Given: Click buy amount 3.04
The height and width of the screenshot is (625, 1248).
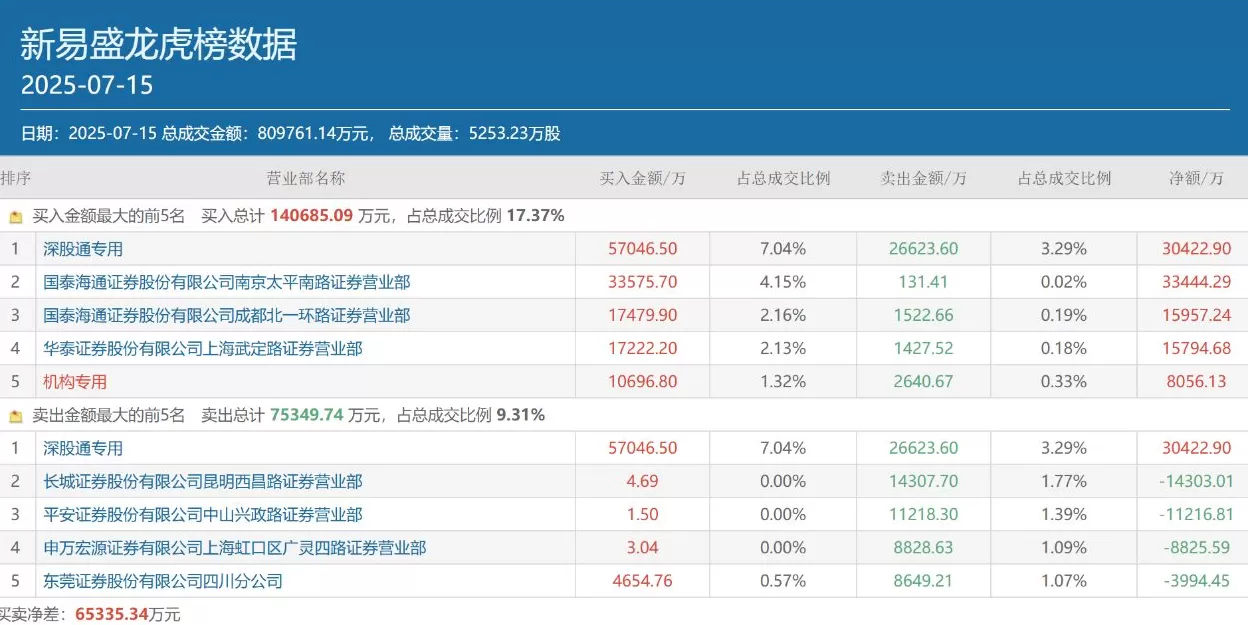Looking at the screenshot, I should click(643, 547).
